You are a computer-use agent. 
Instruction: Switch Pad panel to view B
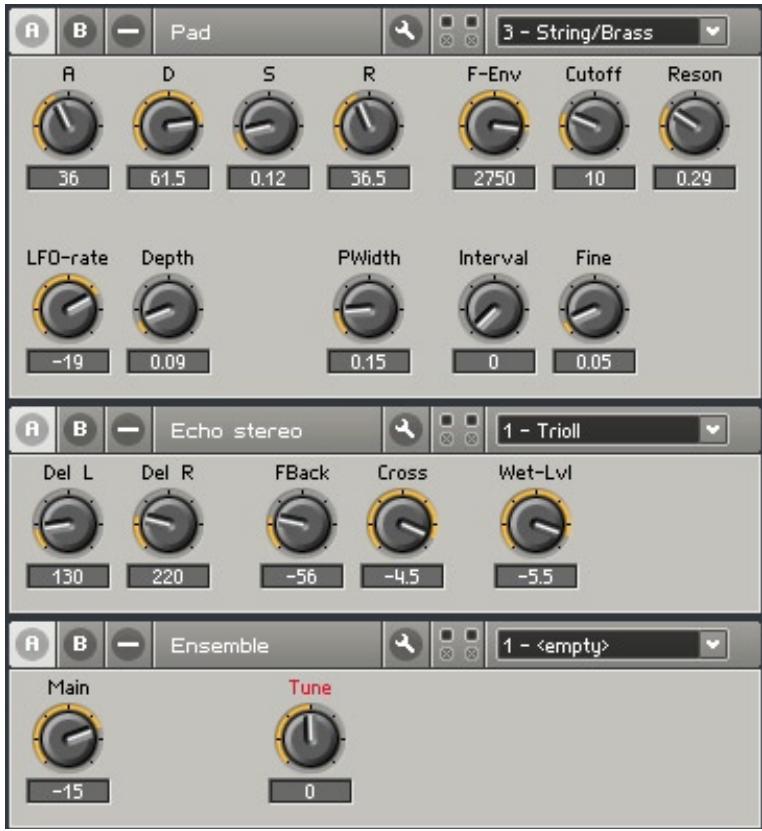[80, 31]
